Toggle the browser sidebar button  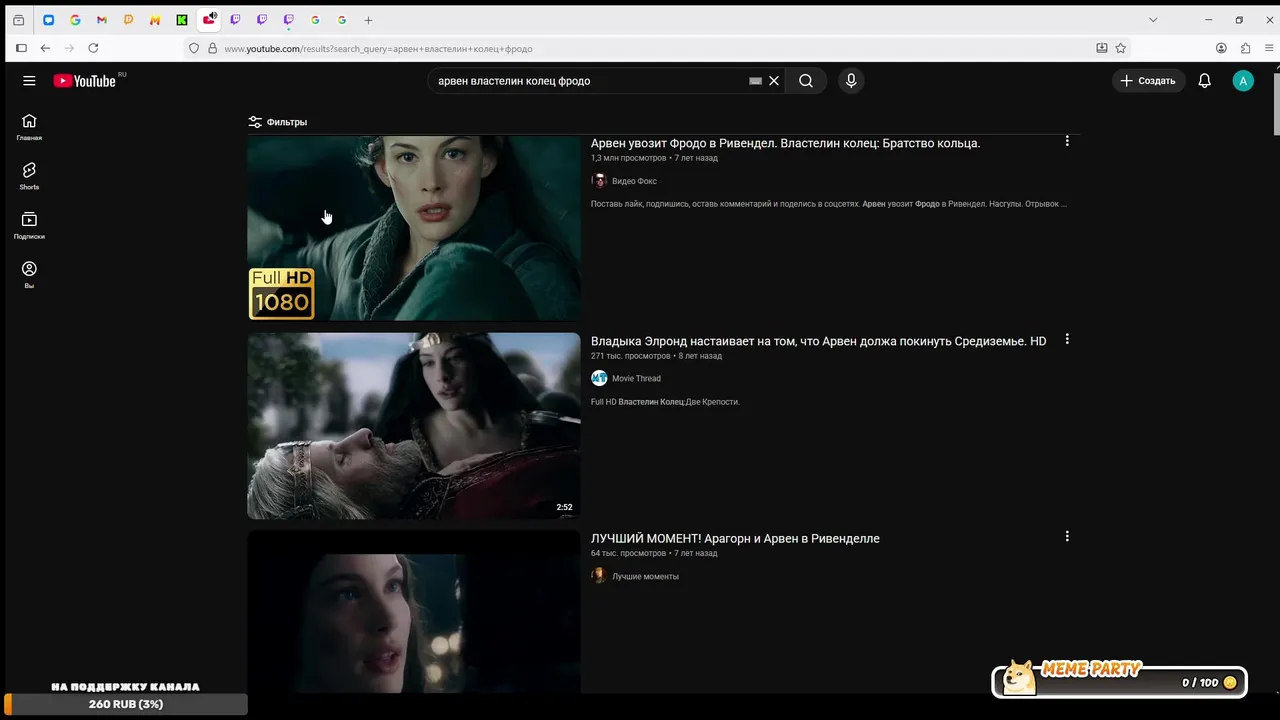click(21, 48)
